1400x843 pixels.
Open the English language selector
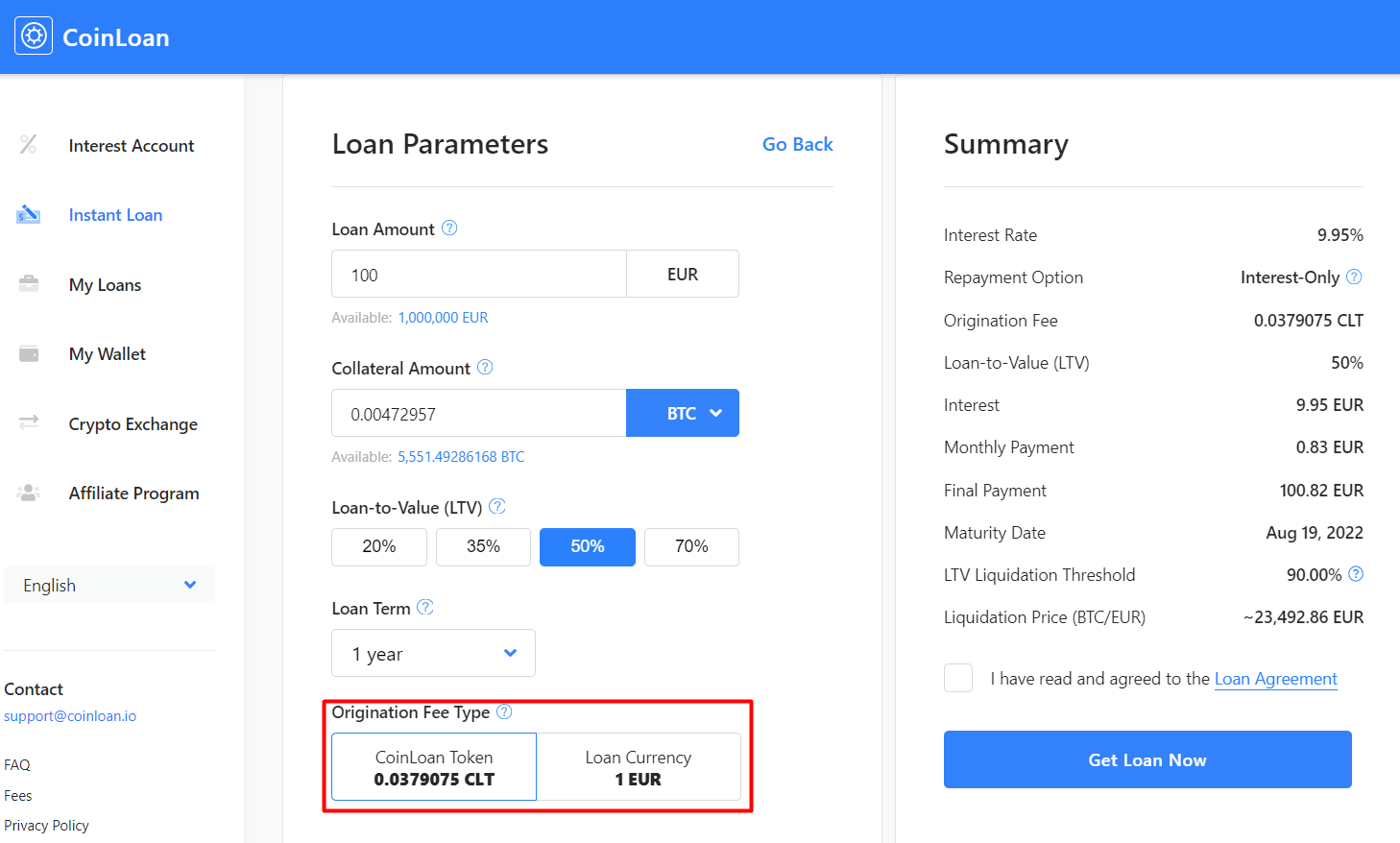(109, 585)
